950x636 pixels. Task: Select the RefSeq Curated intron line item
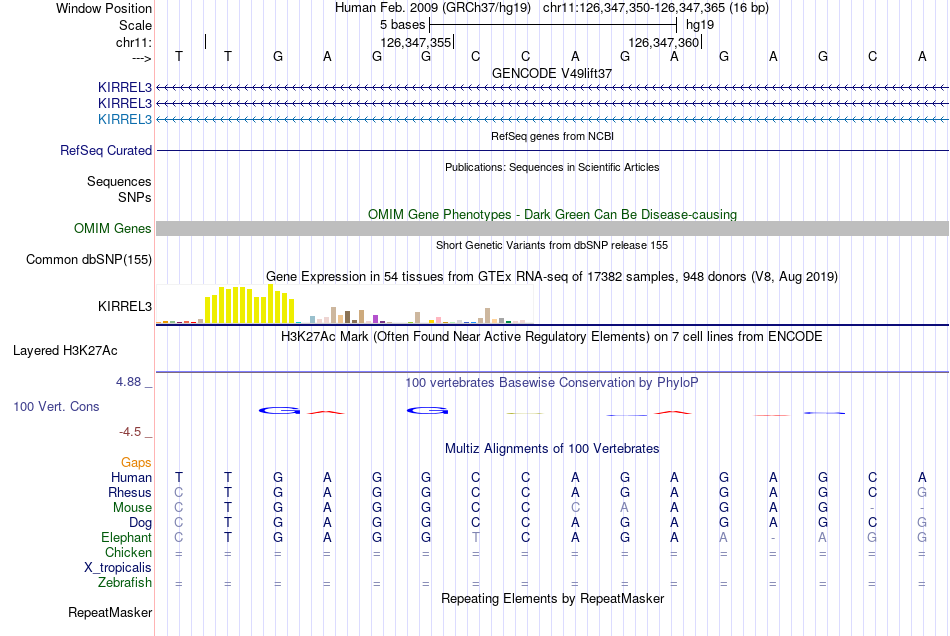[x=552, y=150]
